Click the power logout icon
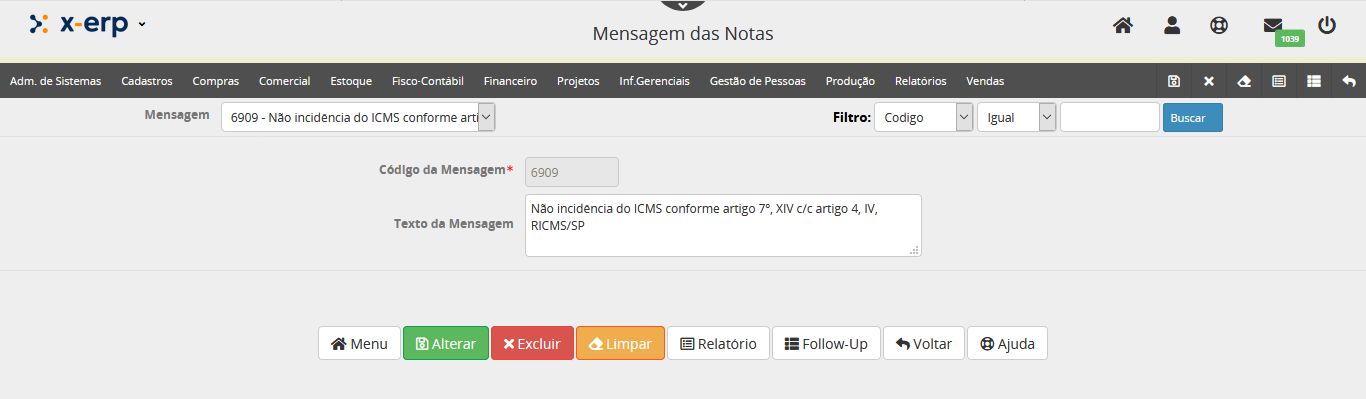 click(1327, 26)
